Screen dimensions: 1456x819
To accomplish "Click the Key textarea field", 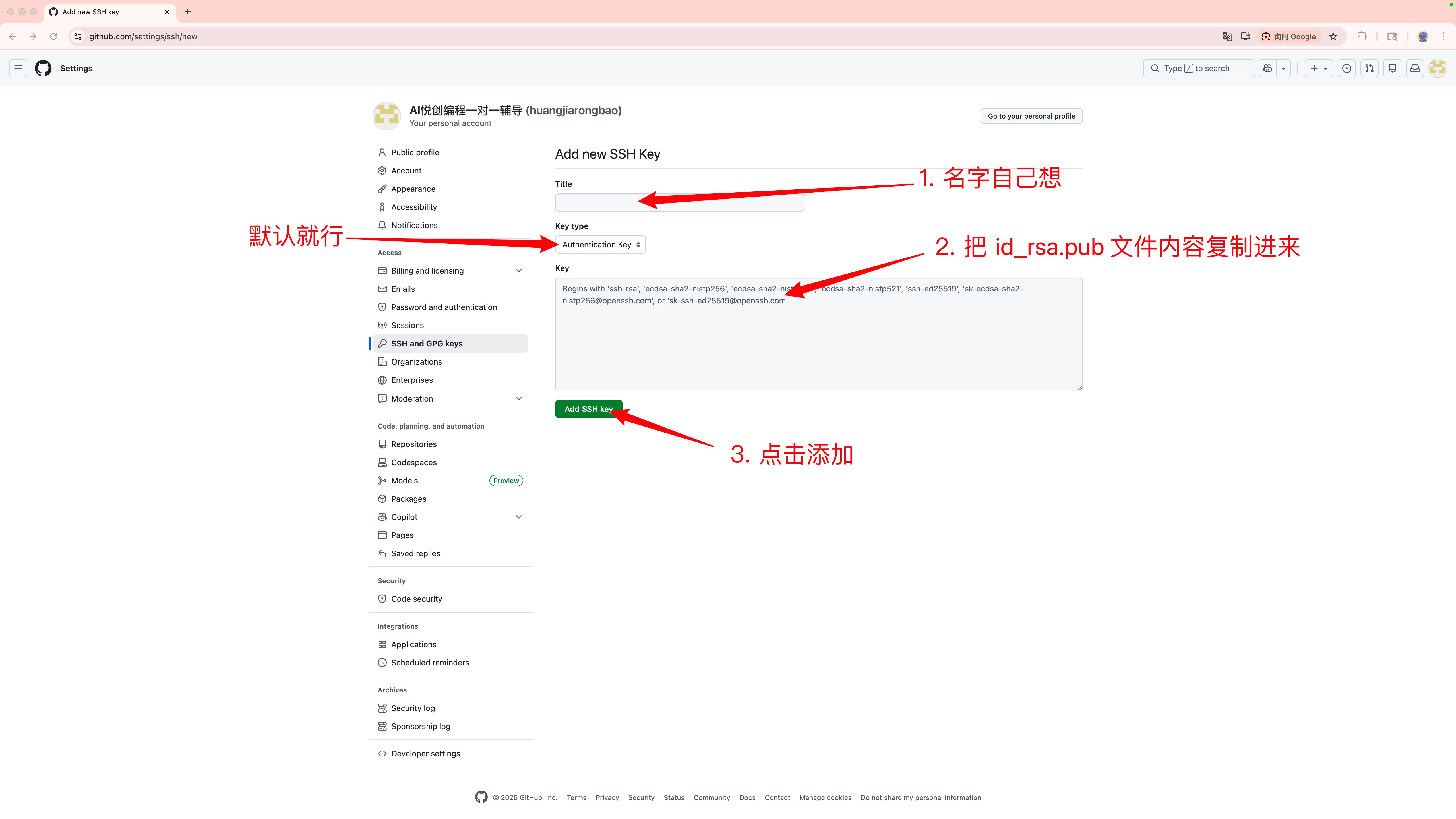I will click(x=818, y=334).
